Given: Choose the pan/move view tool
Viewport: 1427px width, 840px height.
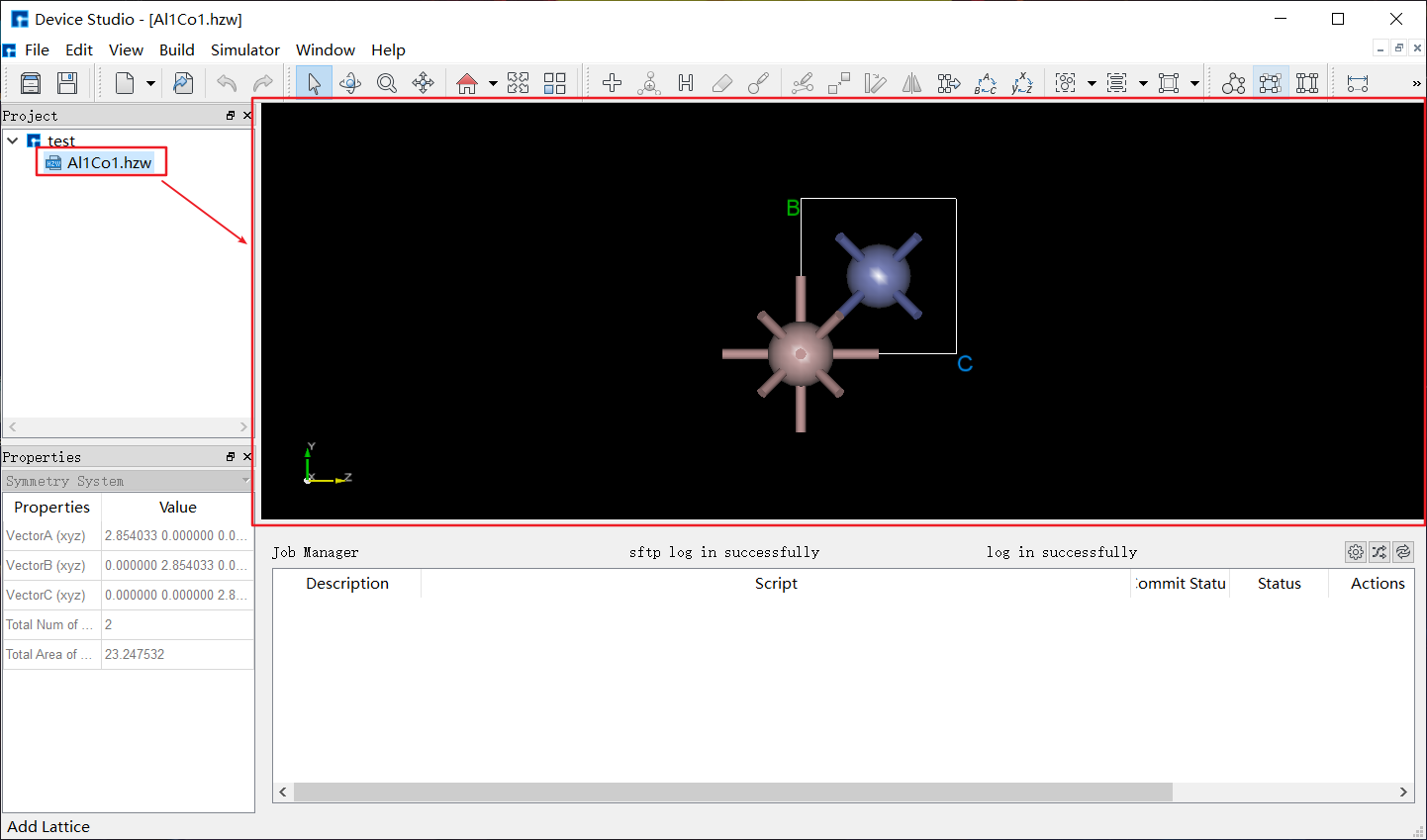Looking at the screenshot, I should [424, 83].
